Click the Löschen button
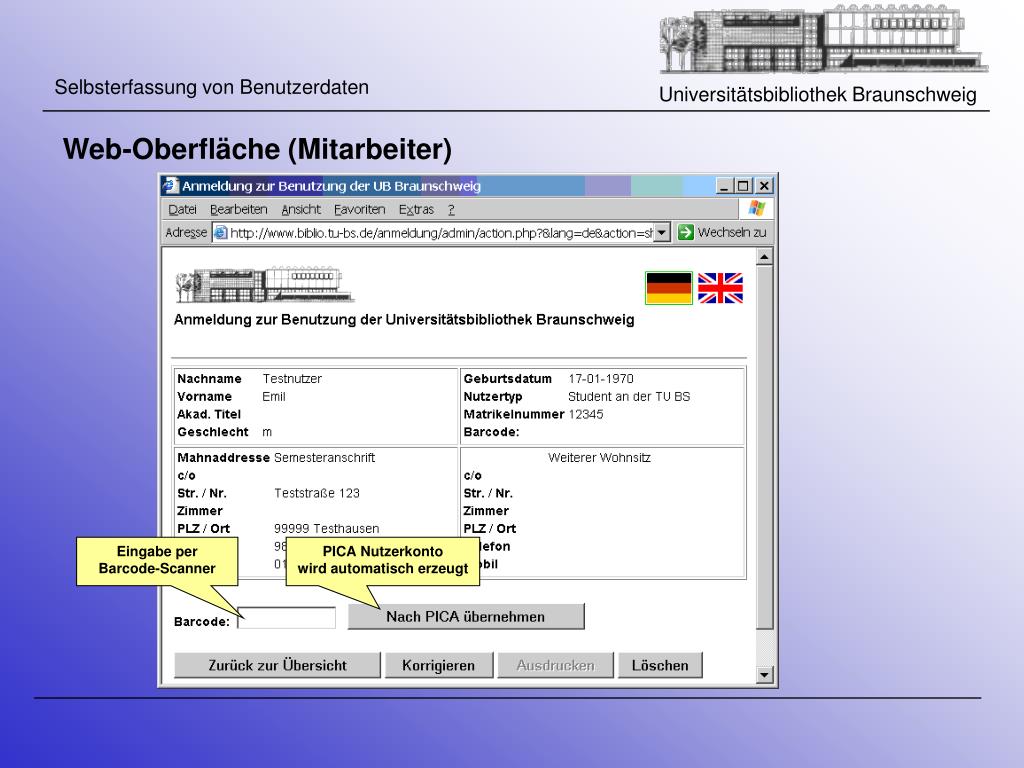This screenshot has height=768, width=1024. 660,665
